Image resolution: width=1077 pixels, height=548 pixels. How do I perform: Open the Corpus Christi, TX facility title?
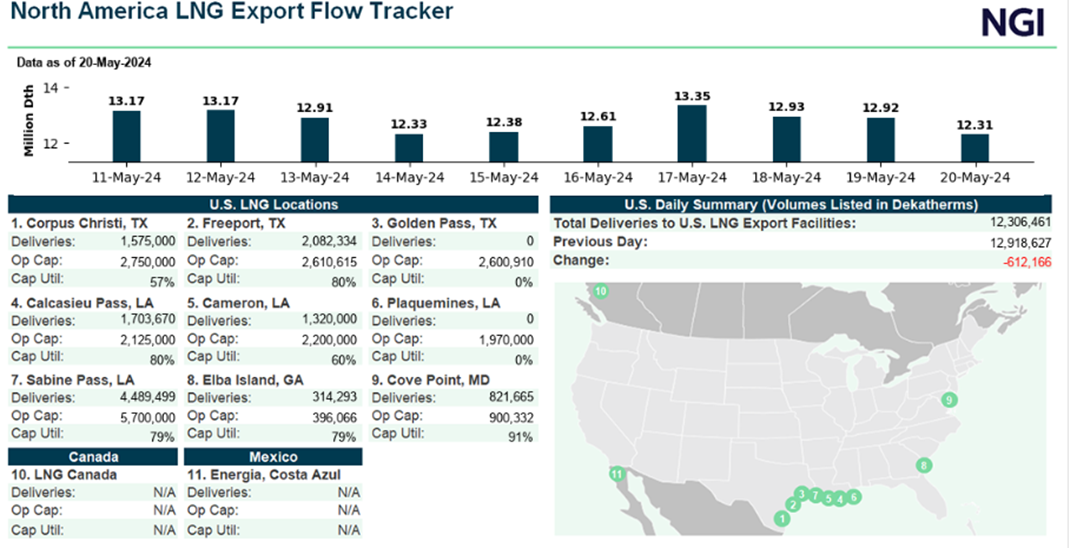[79, 223]
